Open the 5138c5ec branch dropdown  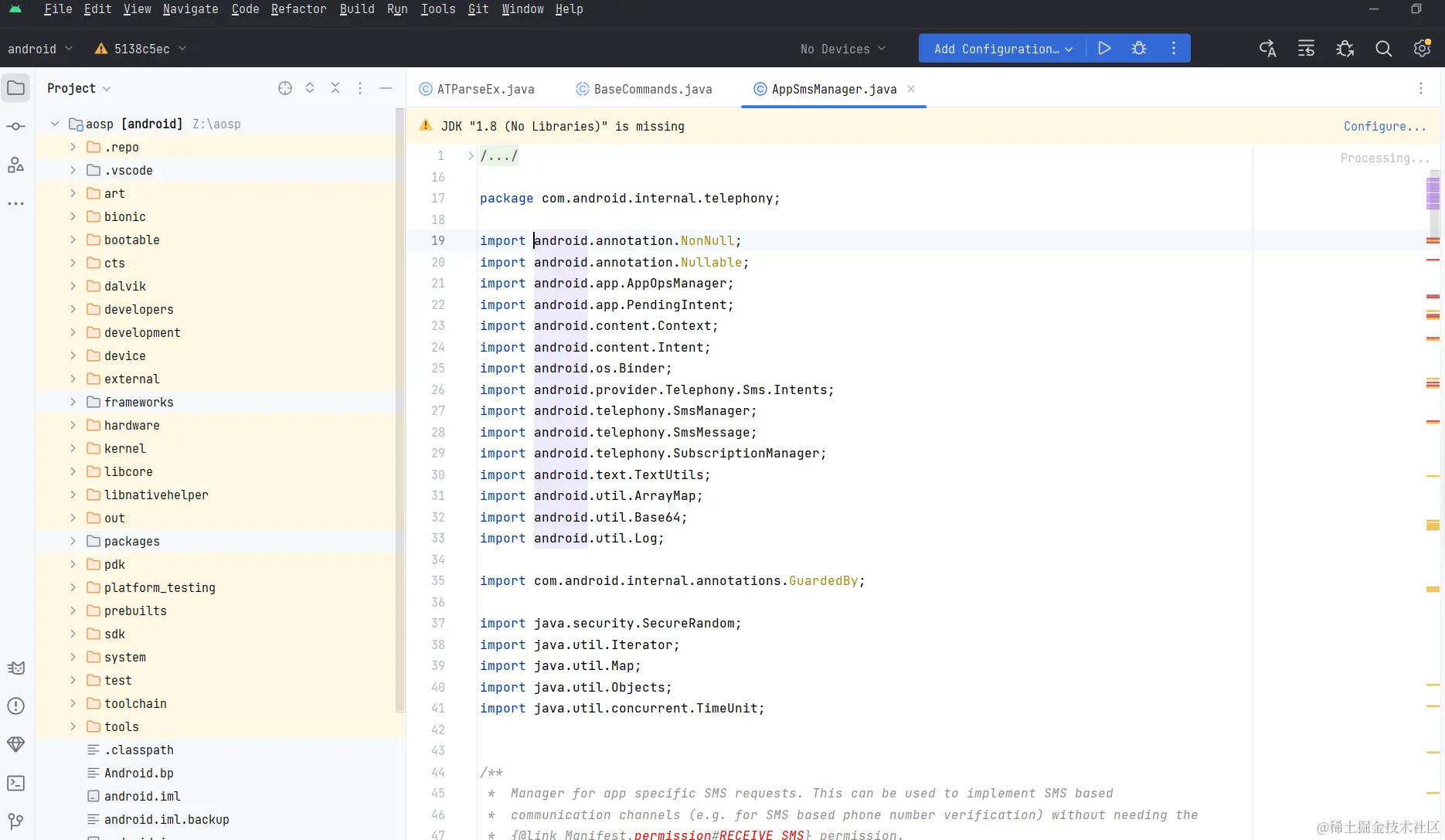point(141,49)
